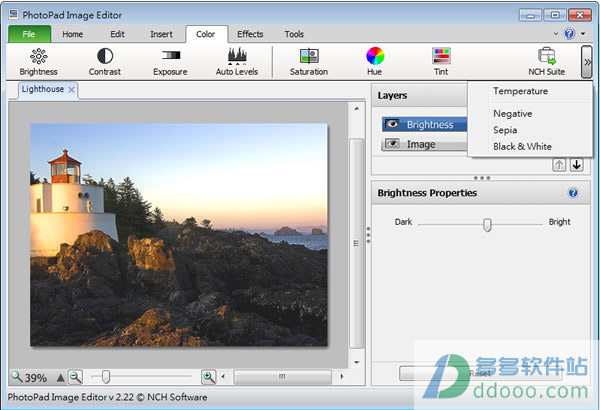Maximize the PhotoPad window
Screen dimensions: 600x410
555,15
